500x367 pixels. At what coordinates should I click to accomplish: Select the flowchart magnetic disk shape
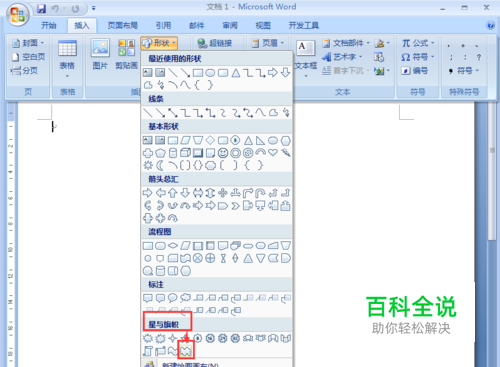[x=160, y=271]
